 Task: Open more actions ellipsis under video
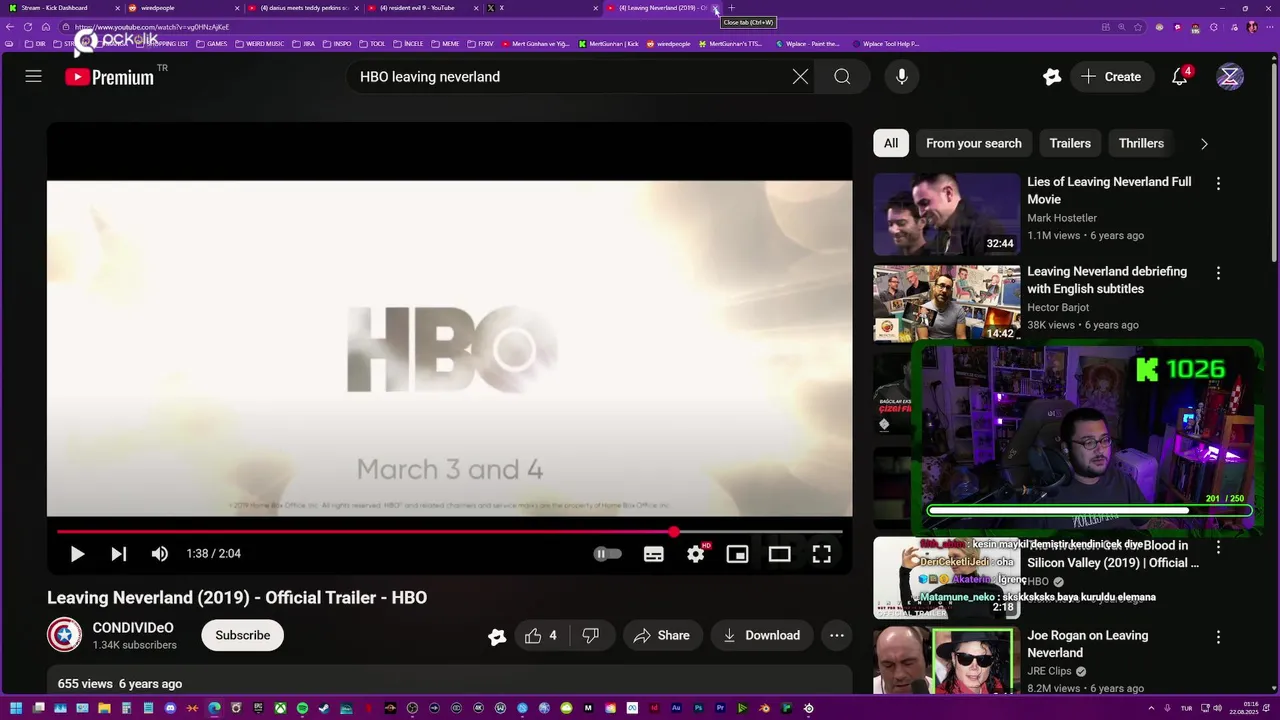(837, 635)
